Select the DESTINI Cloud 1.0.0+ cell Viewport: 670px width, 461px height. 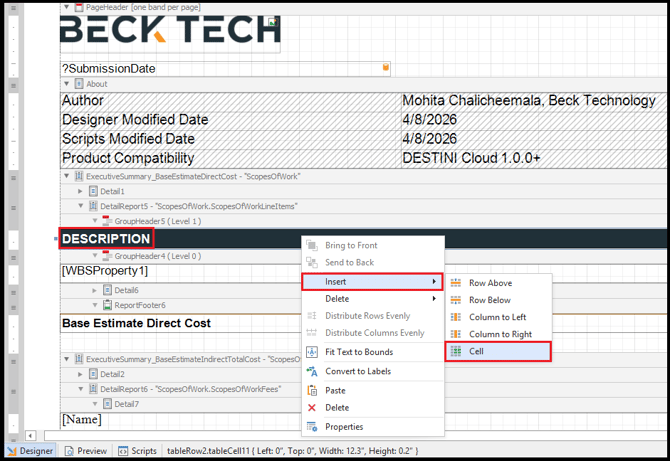(x=534, y=159)
